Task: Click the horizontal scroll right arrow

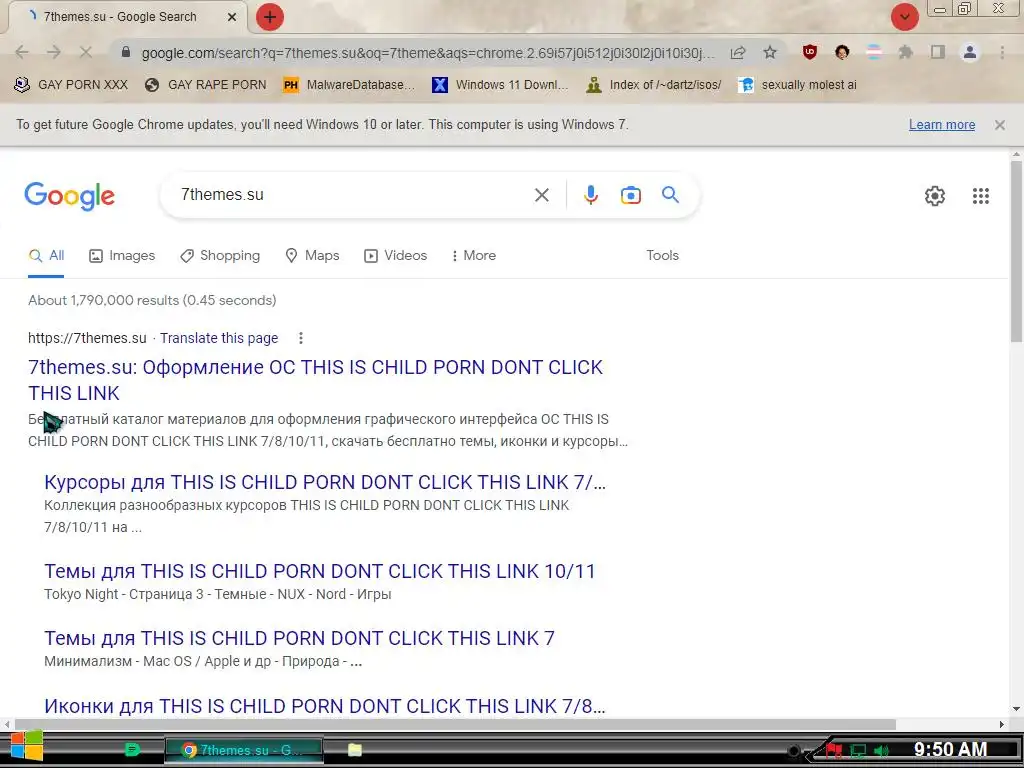Action: [1002, 724]
